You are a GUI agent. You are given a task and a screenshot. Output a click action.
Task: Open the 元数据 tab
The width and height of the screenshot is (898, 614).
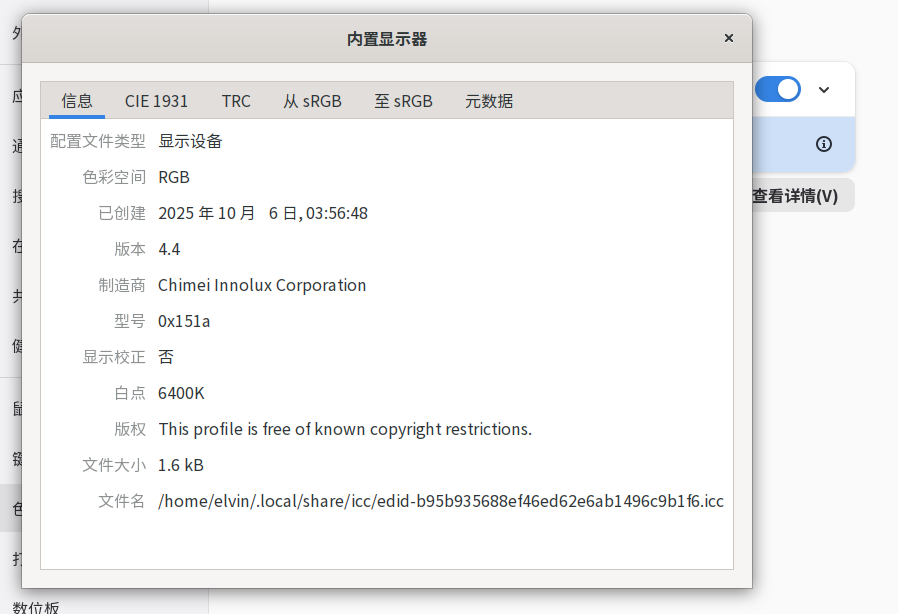(x=489, y=101)
